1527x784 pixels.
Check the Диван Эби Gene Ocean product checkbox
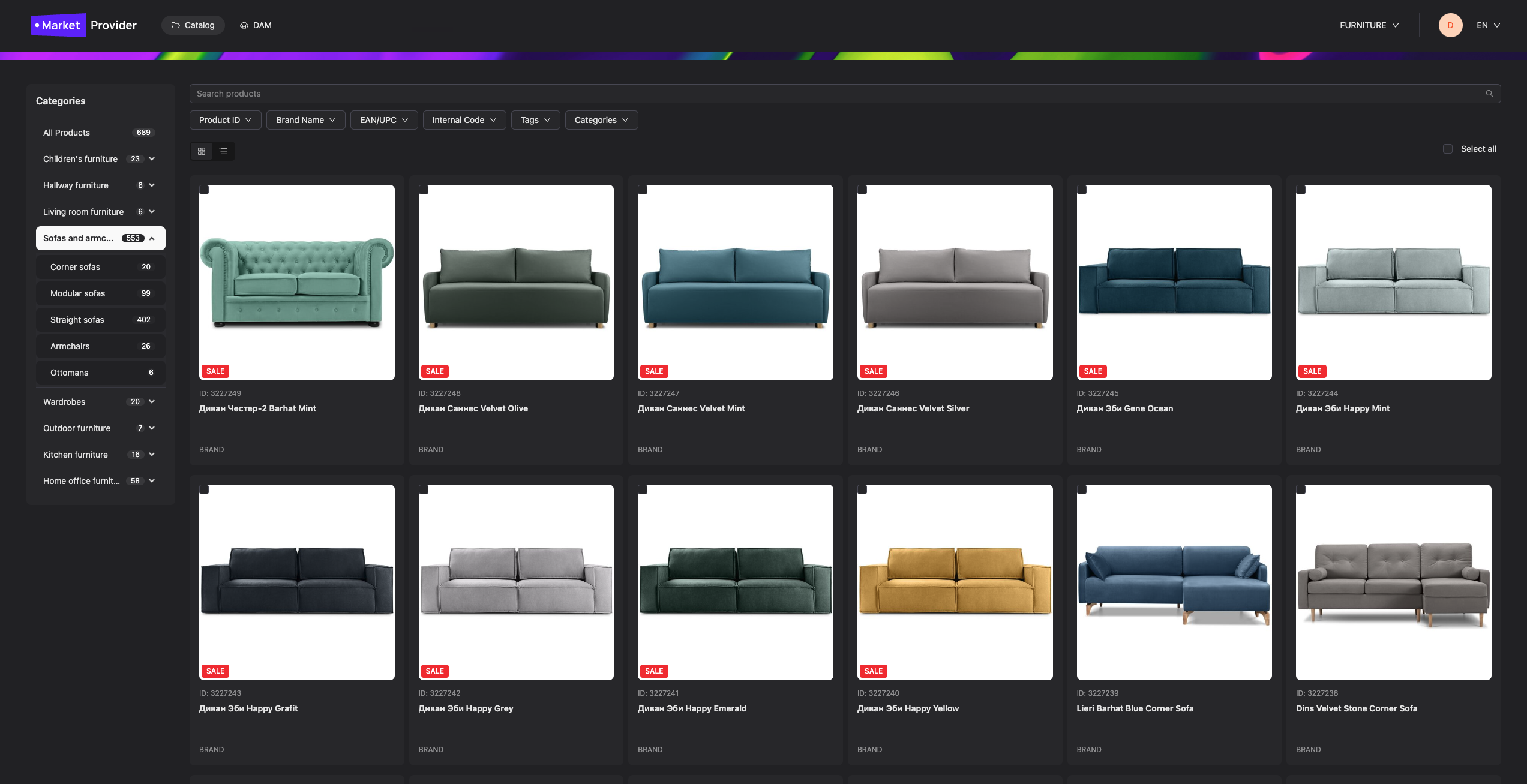pos(1082,190)
